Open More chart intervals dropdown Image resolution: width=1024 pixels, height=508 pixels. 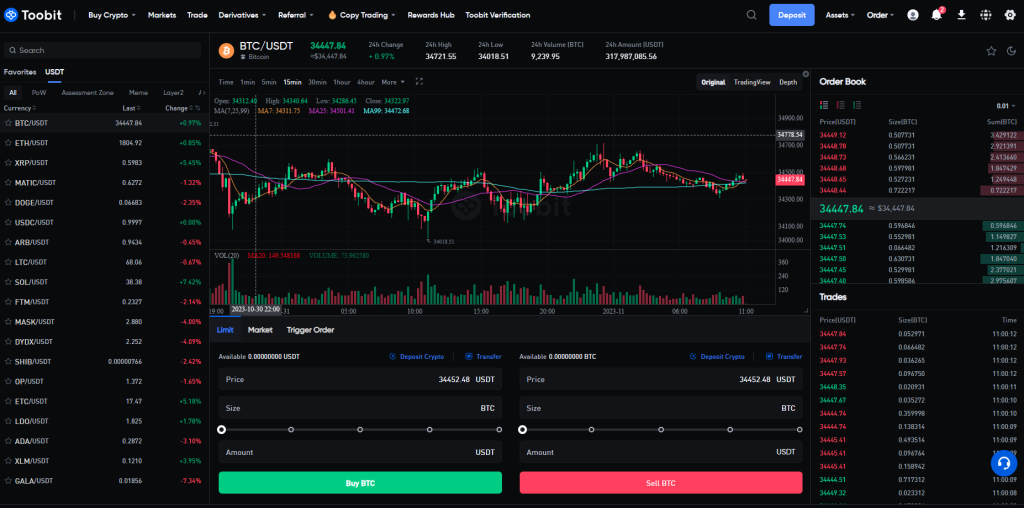(393, 82)
